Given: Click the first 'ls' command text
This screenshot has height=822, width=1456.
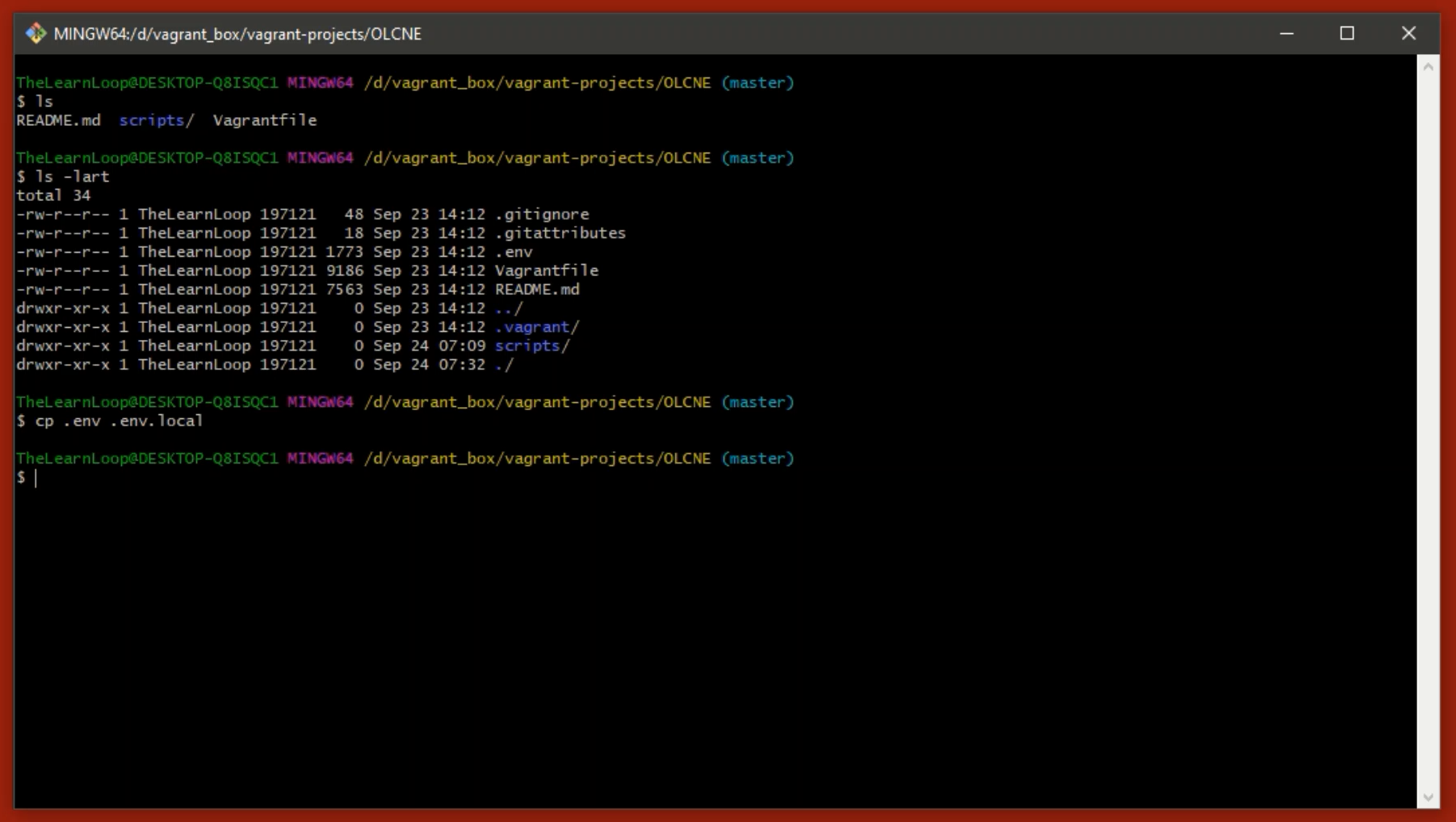Looking at the screenshot, I should pyautogui.click(x=44, y=102).
